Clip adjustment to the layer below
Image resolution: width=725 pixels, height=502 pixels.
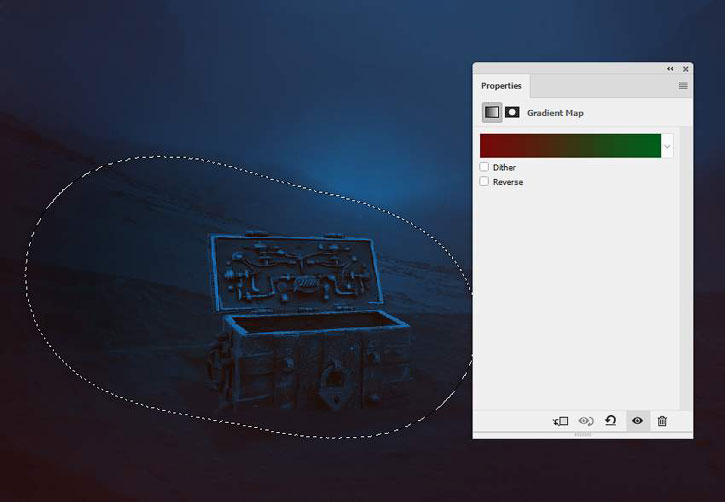[x=560, y=421]
